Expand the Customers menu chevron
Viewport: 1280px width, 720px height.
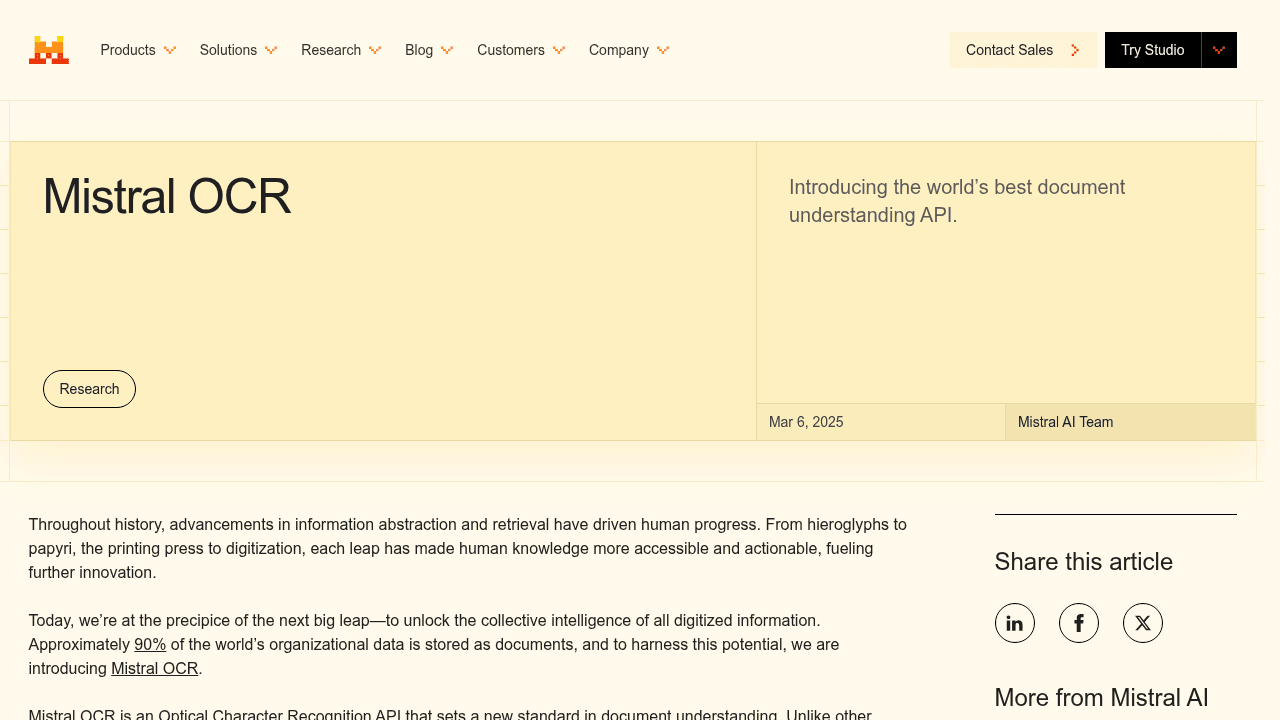pyautogui.click(x=559, y=50)
